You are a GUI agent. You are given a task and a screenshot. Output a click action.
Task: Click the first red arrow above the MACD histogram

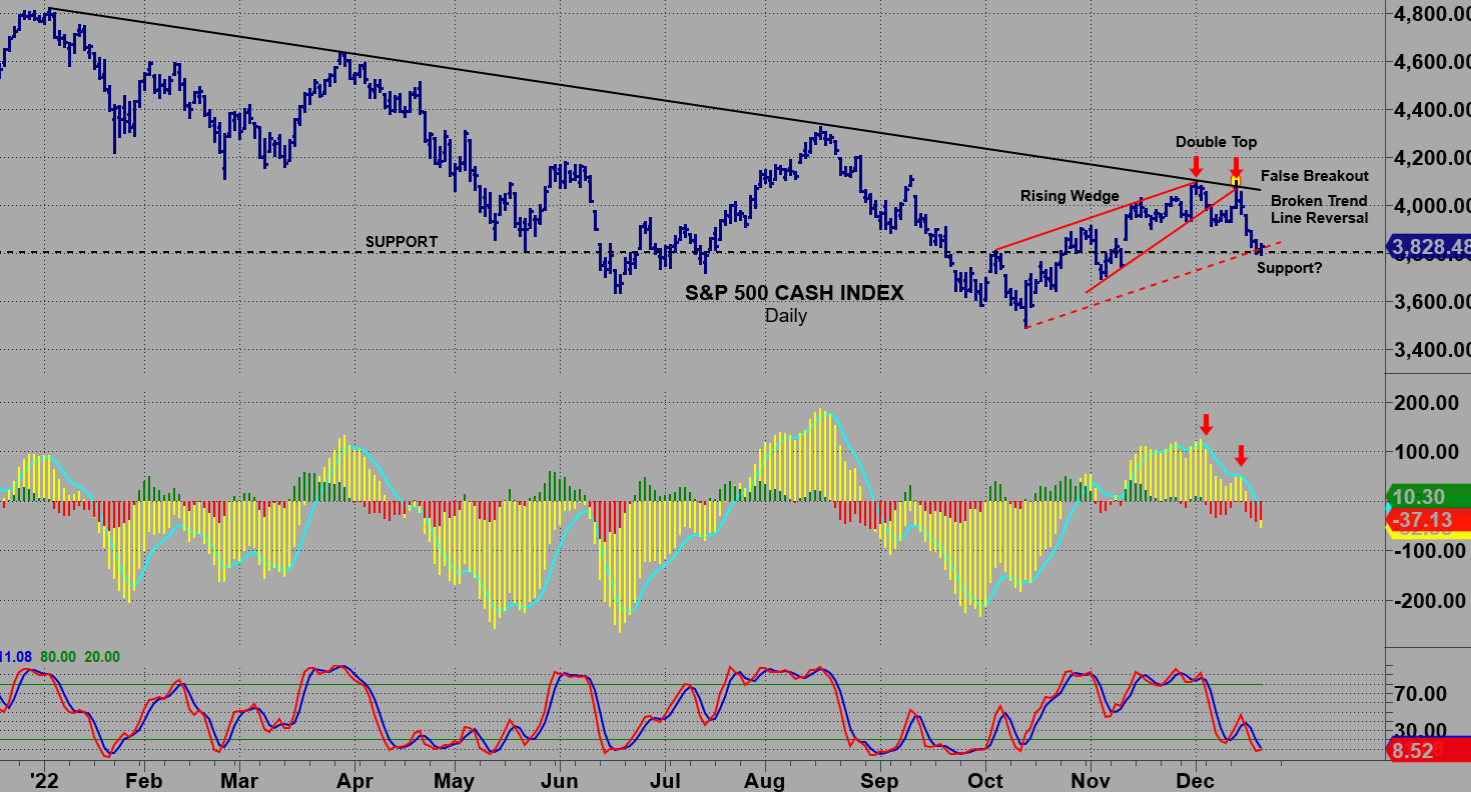[x=1206, y=424]
